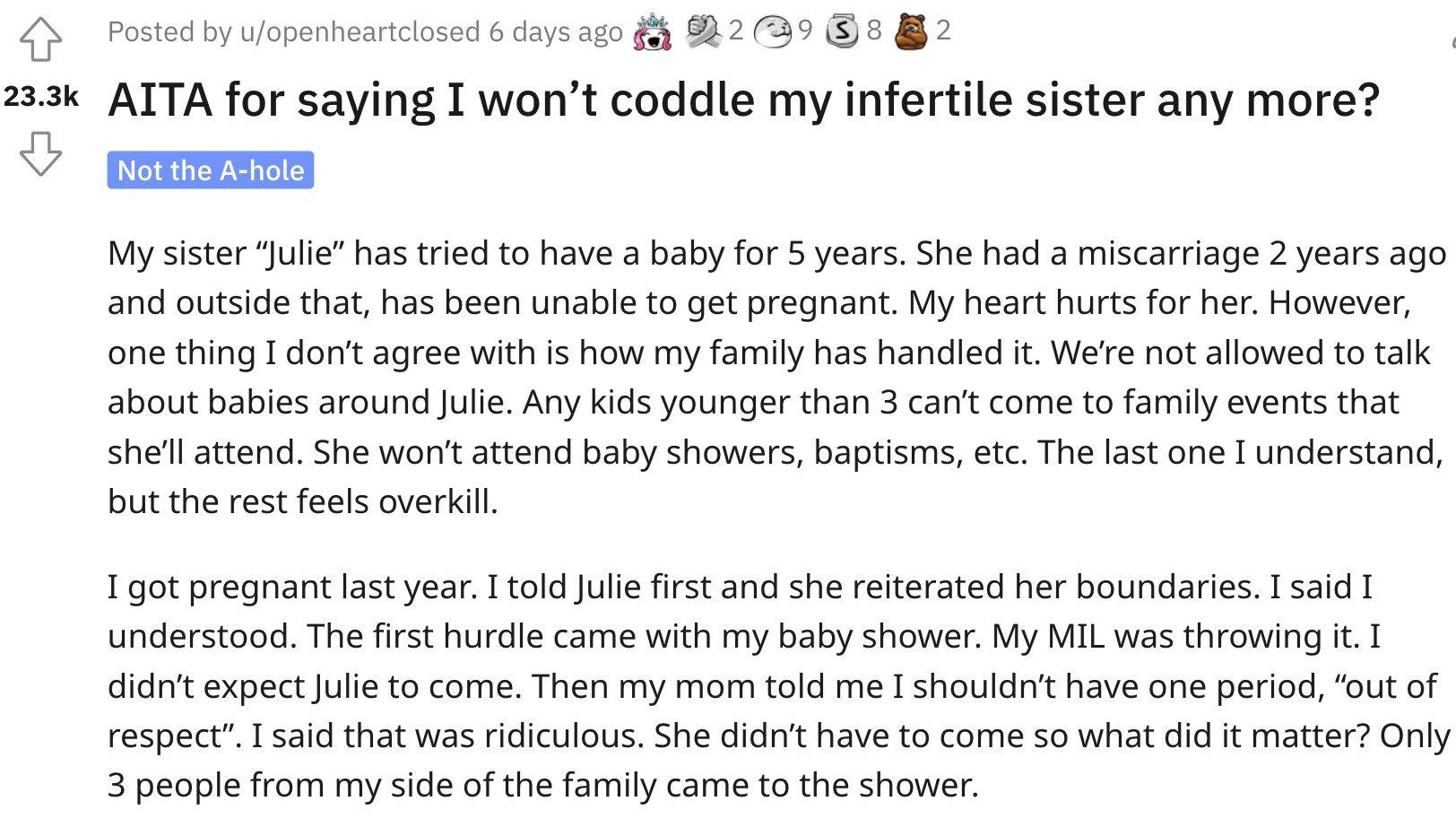The height and width of the screenshot is (836, 1456).
Task: Select the paragraph starting 'I got pregnant'
Action: click(x=779, y=686)
